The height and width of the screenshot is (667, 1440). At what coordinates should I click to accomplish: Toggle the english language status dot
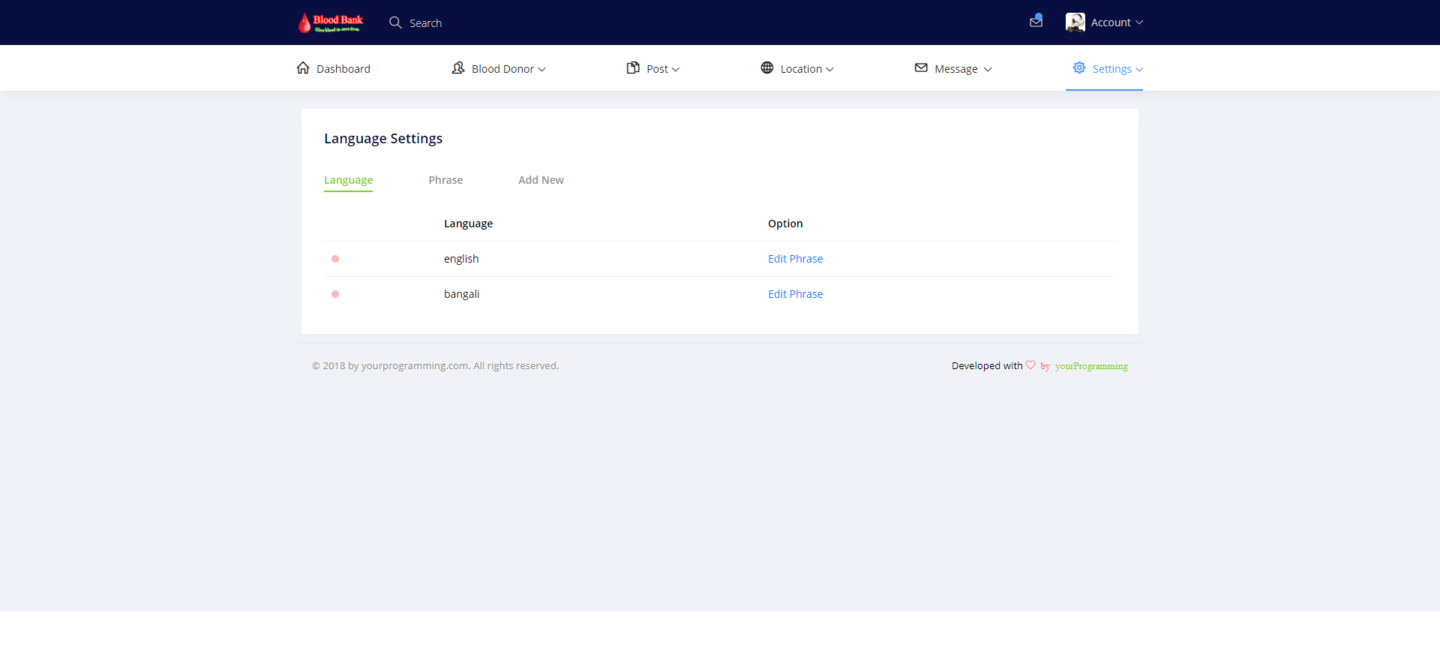point(335,259)
